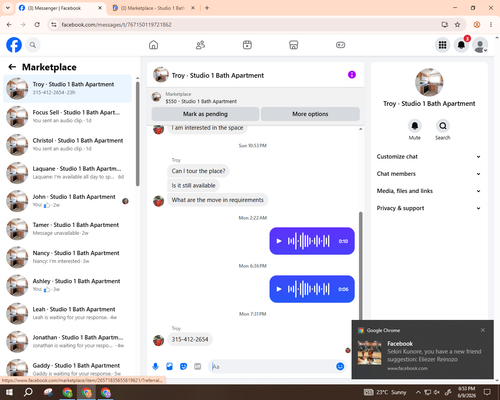Image resolution: width=500 pixels, height=400 pixels.
Task: Open the sticker picker icon
Action: click(183, 367)
